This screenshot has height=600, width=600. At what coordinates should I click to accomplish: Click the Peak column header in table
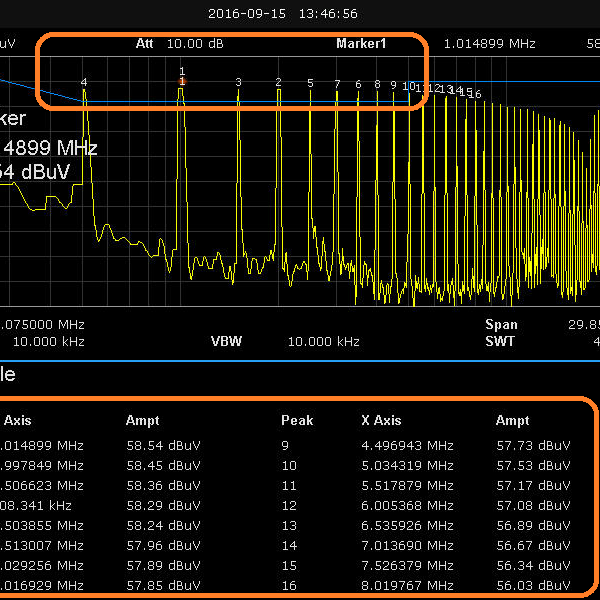point(296,421)
